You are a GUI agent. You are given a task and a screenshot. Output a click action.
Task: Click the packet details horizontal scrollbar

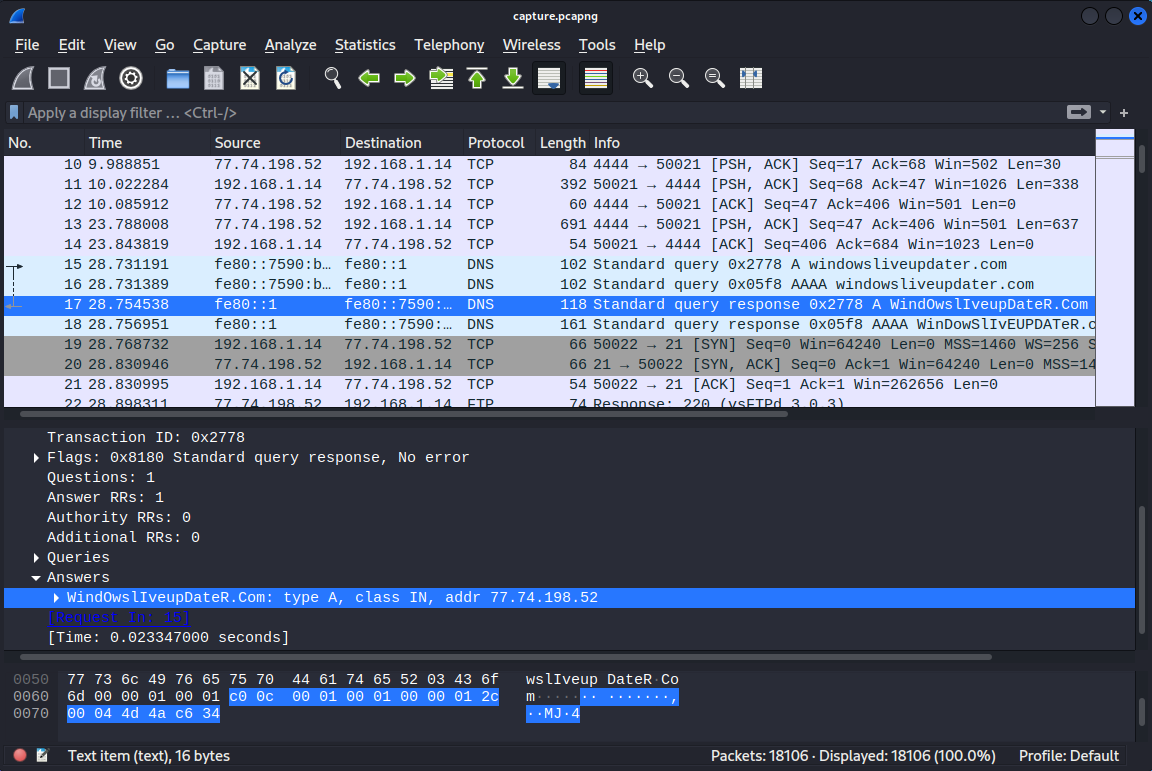[x=505, y=656]
